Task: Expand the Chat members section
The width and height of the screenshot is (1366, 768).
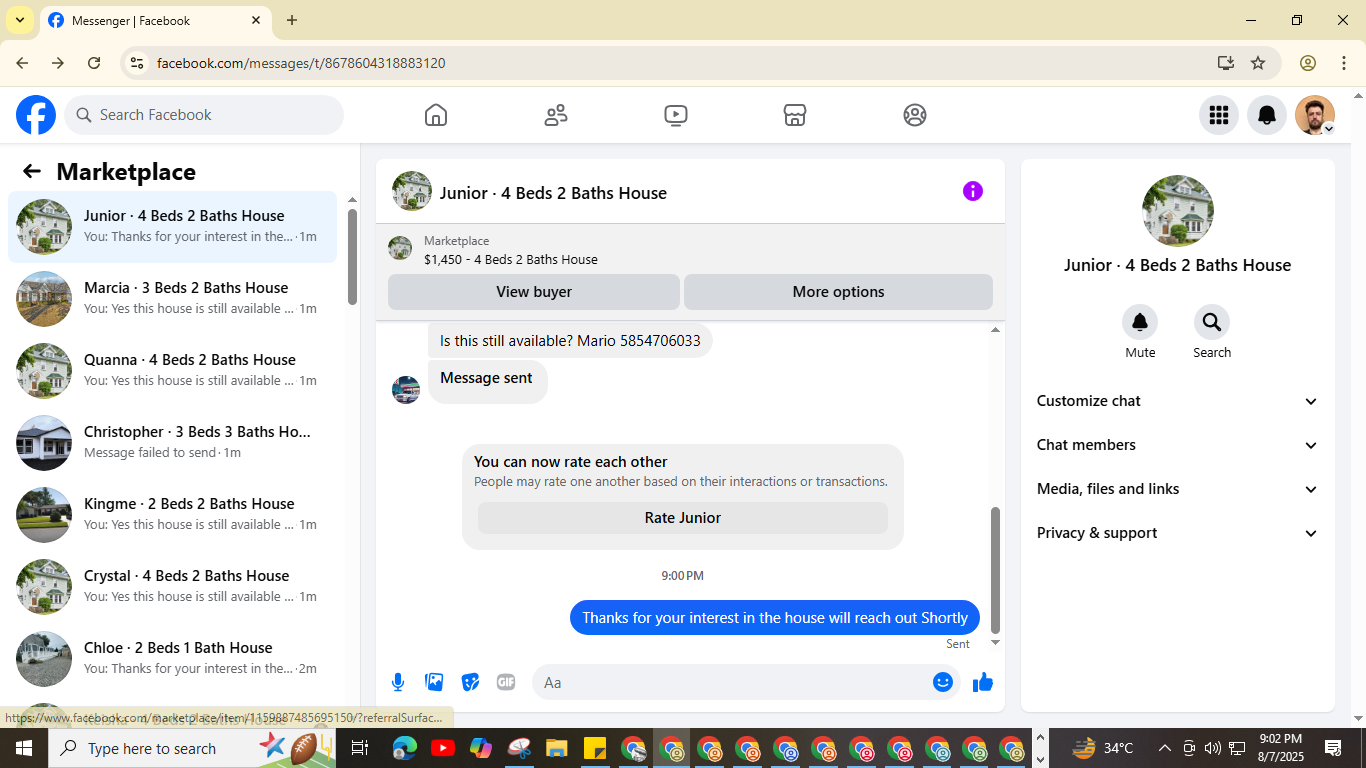Action: pos(1178,445)
